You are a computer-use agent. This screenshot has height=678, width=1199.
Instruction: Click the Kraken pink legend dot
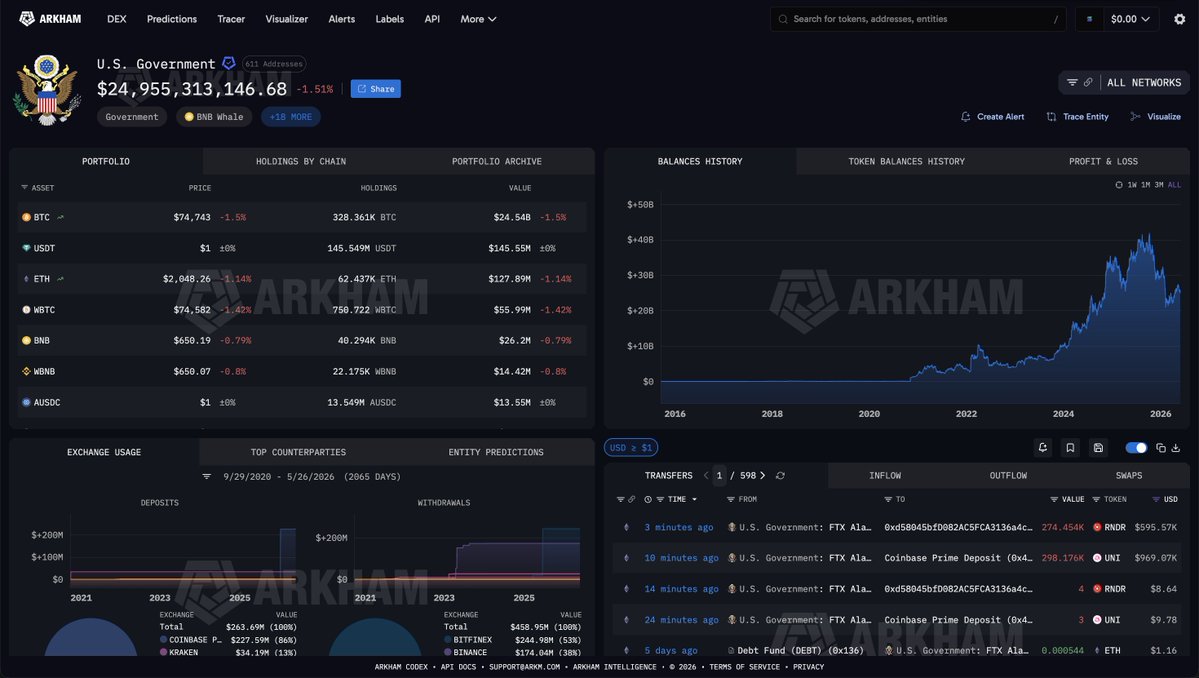tap(164, 652)
